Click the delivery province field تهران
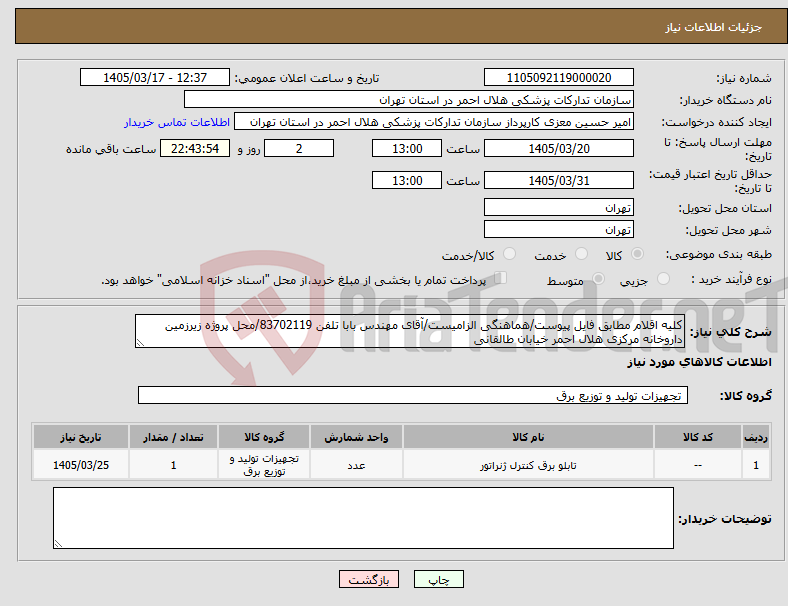Screen dimensions: 788x606 click(x=559, y=207)
